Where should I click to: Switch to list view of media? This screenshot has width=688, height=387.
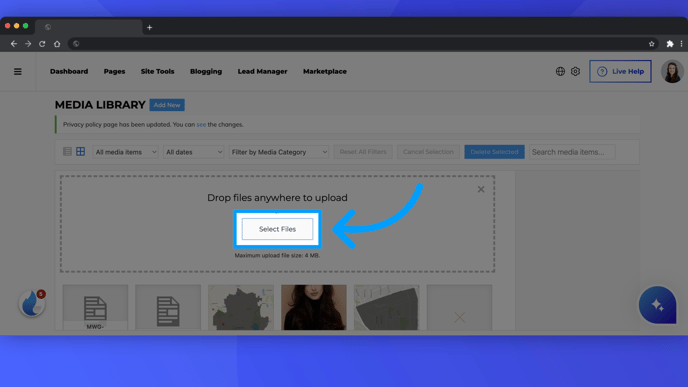click(x=67, y=152)
